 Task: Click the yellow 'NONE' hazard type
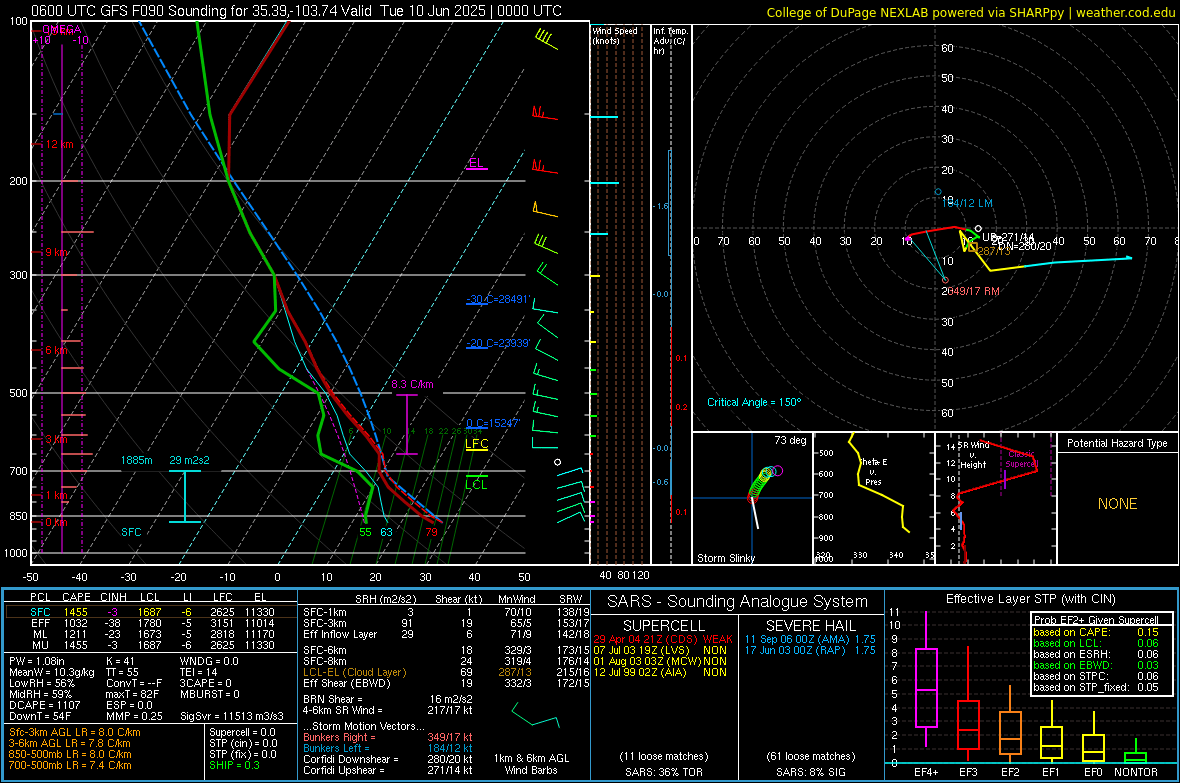tap(1117, 504)
